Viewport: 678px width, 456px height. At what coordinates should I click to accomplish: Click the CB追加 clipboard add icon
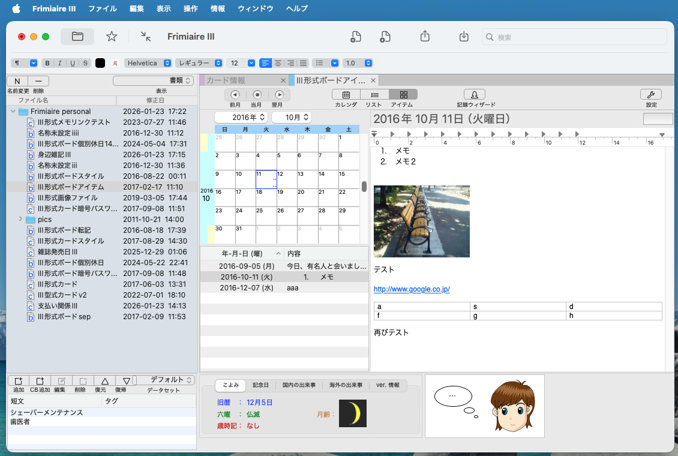coord(40,381)
